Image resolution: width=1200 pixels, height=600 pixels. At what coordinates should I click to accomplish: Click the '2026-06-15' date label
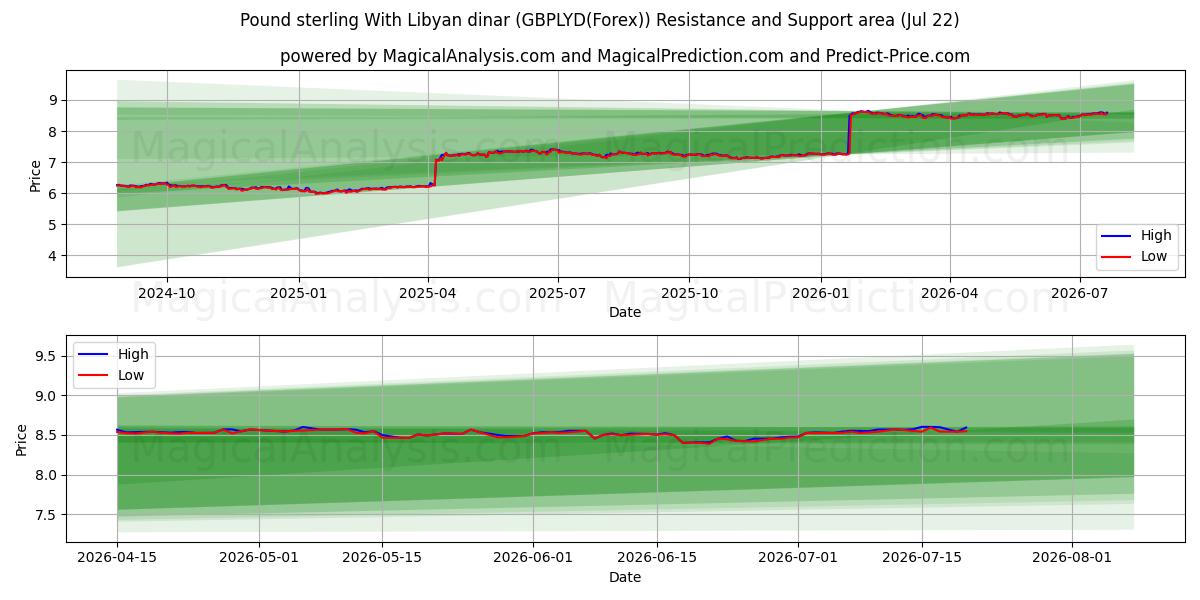click(x=657, y=560)
